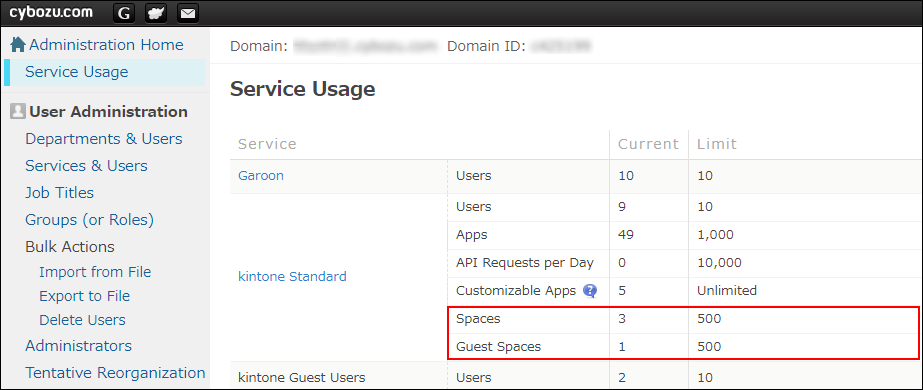
Task: Click the Unlimited limit value
Action: tap(726, 291)
